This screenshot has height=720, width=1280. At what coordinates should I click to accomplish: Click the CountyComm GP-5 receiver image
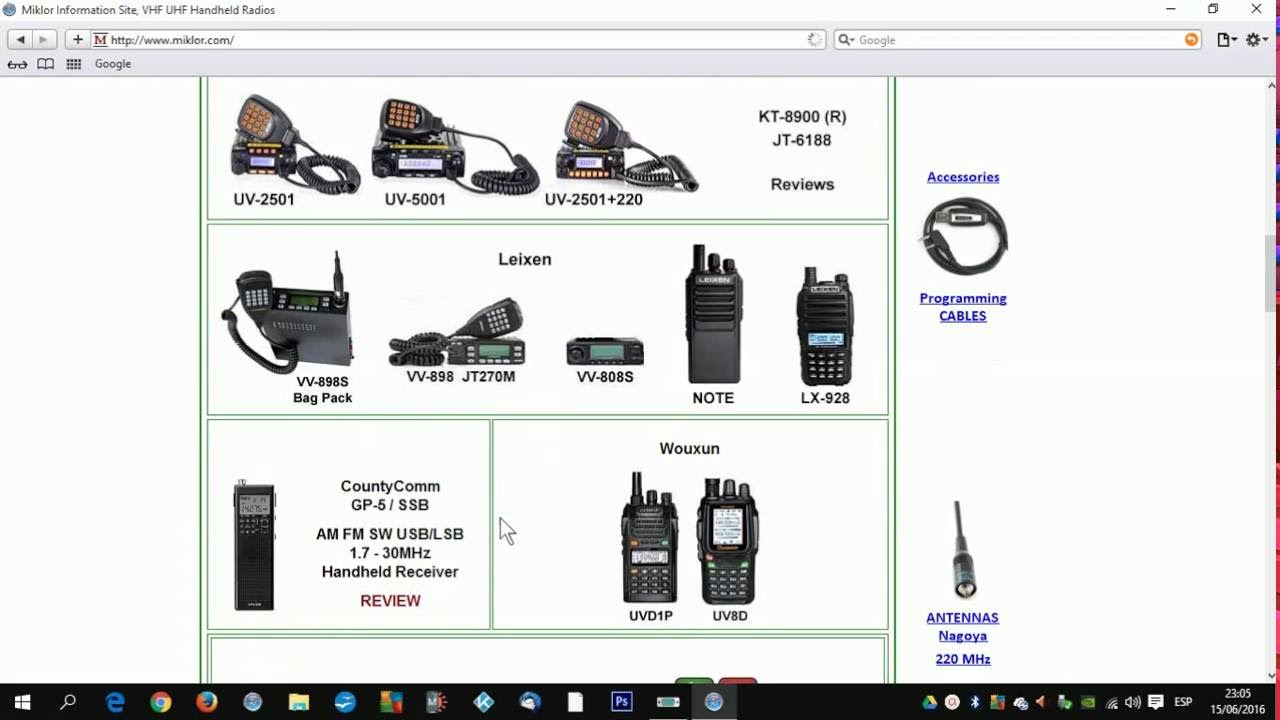click(x=254, y=545)
